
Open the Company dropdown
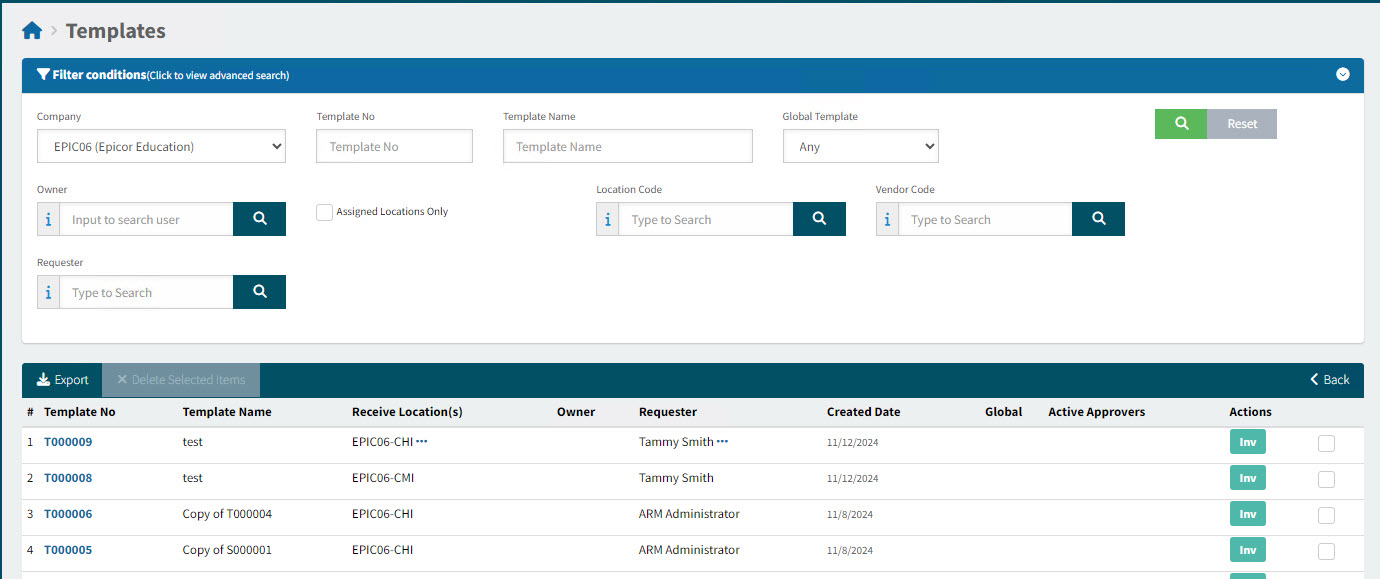click(x=161, y=146)
